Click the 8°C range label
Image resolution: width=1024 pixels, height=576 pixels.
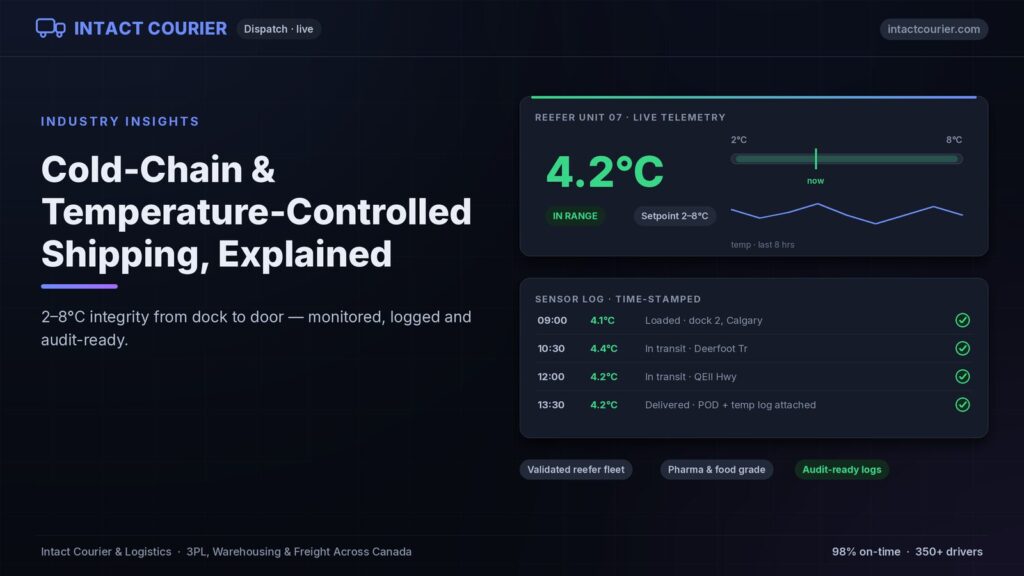click(x=953, y=140)
